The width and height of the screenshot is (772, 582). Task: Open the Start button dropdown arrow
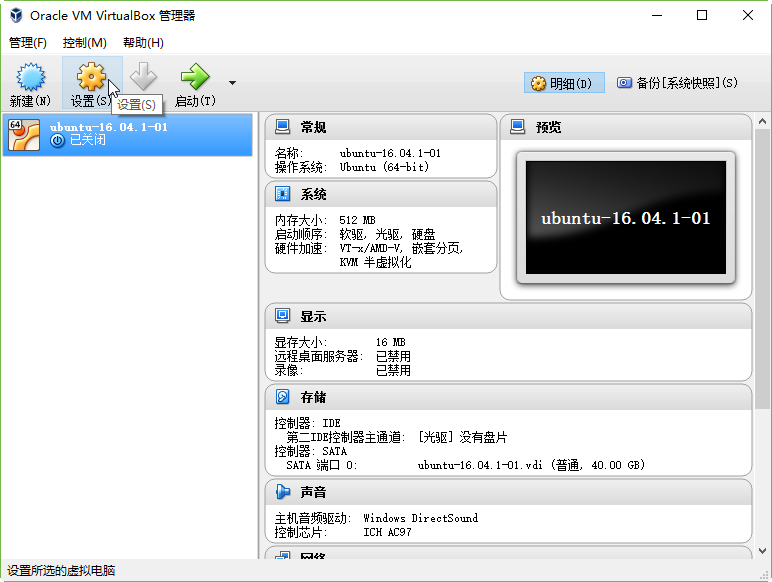pos(232,83)
